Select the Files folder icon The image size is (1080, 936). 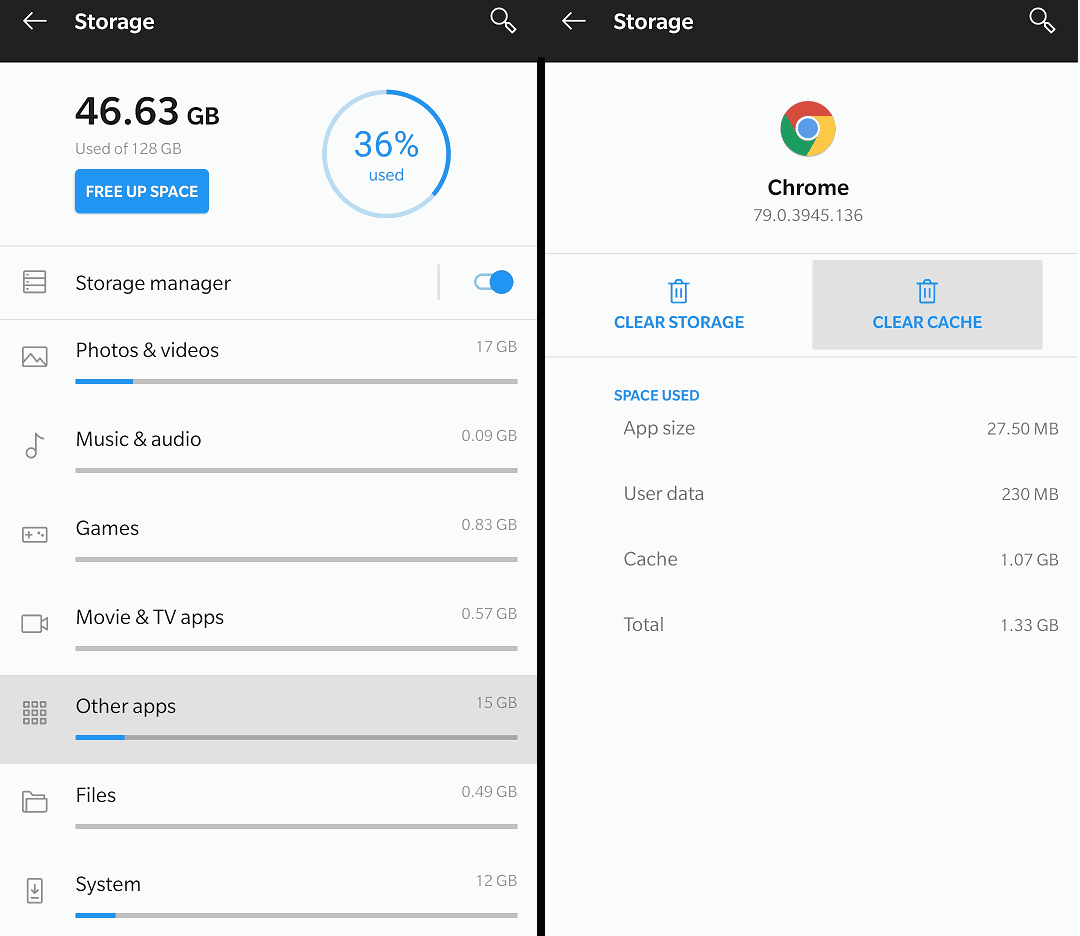point(35,801)
